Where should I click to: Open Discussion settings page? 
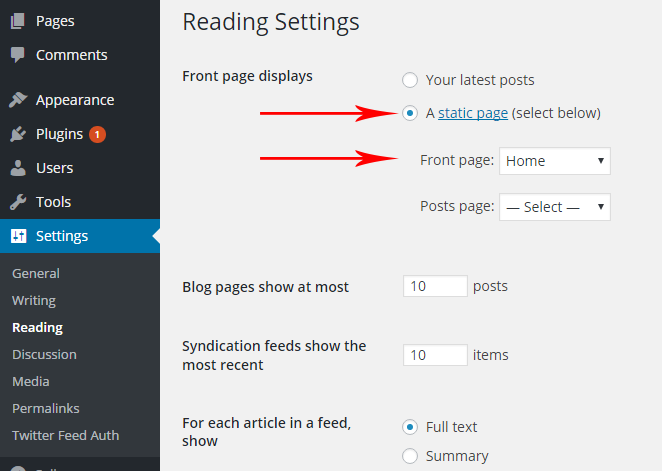coord(44,354)
